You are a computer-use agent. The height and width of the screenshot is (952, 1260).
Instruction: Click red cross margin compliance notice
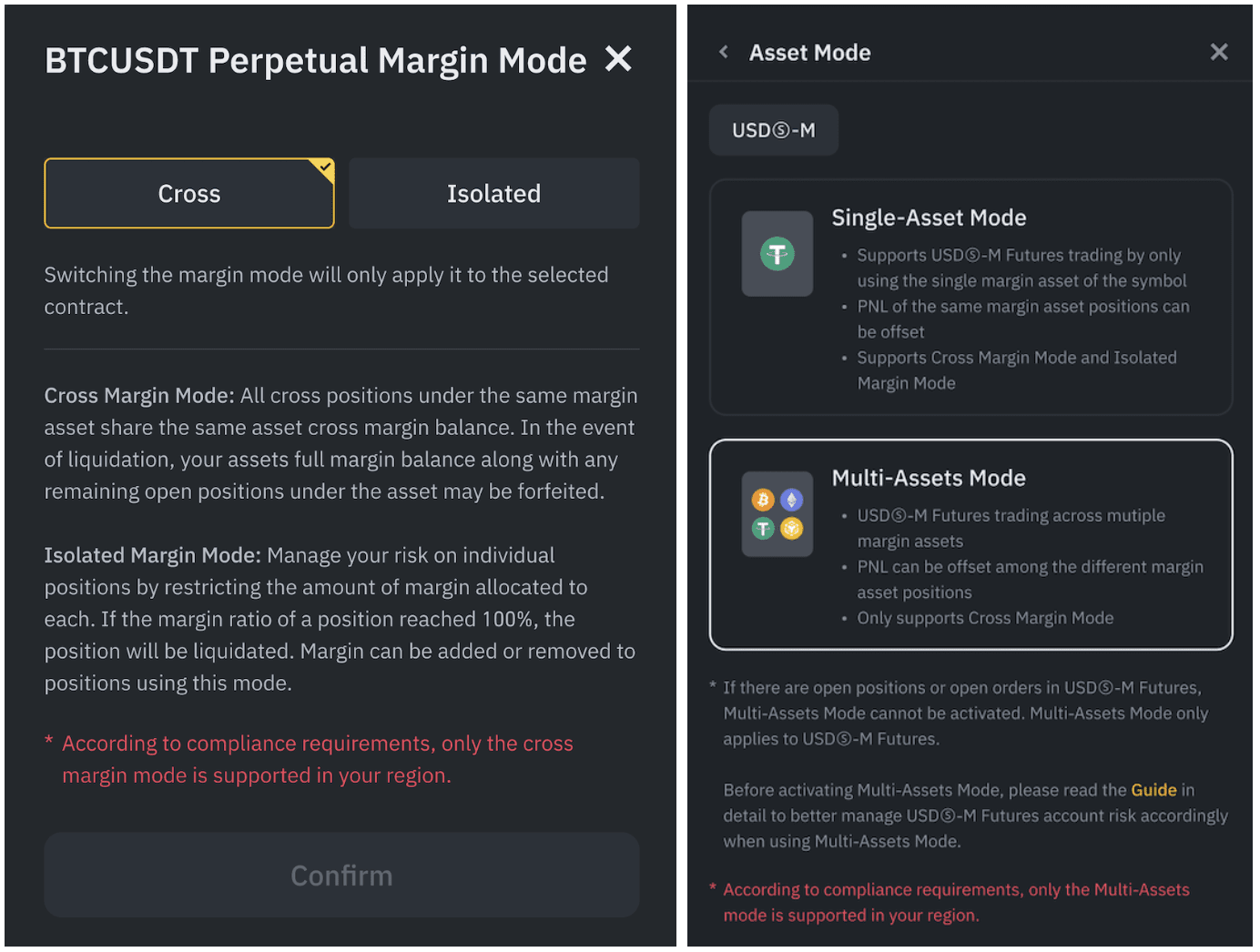click(x=317, y=759)
